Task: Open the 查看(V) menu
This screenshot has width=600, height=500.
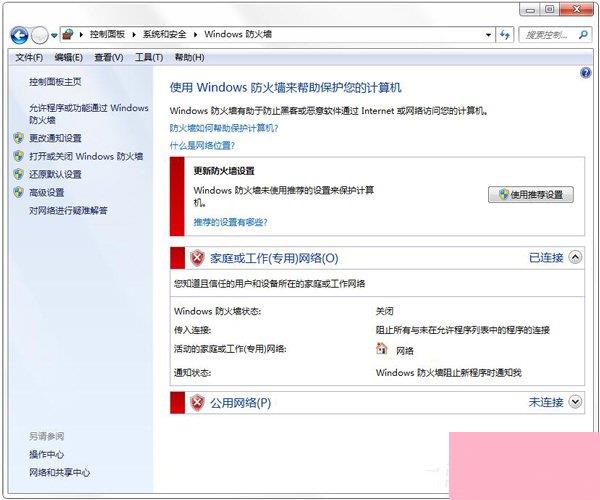Action: 109,58
